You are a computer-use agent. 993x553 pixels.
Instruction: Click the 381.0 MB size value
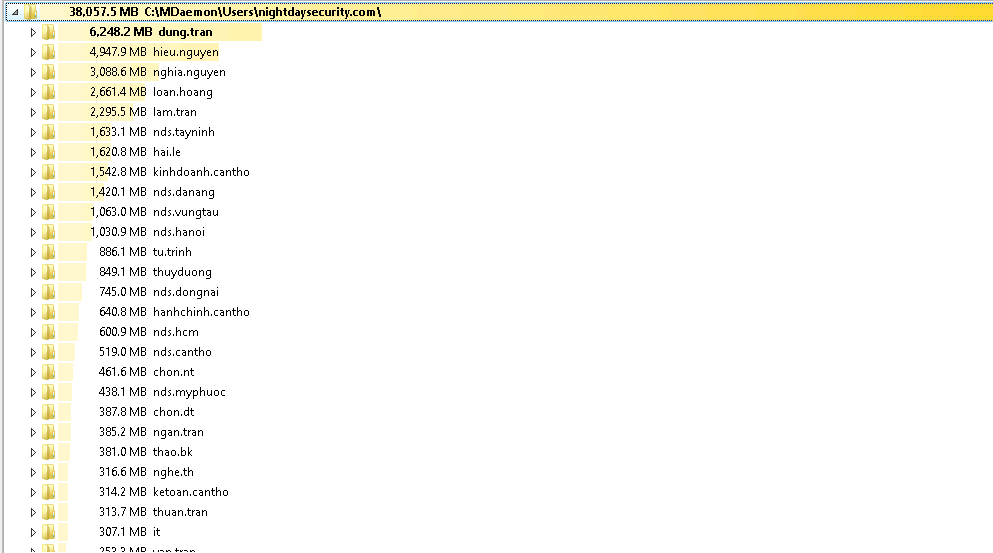123,452
